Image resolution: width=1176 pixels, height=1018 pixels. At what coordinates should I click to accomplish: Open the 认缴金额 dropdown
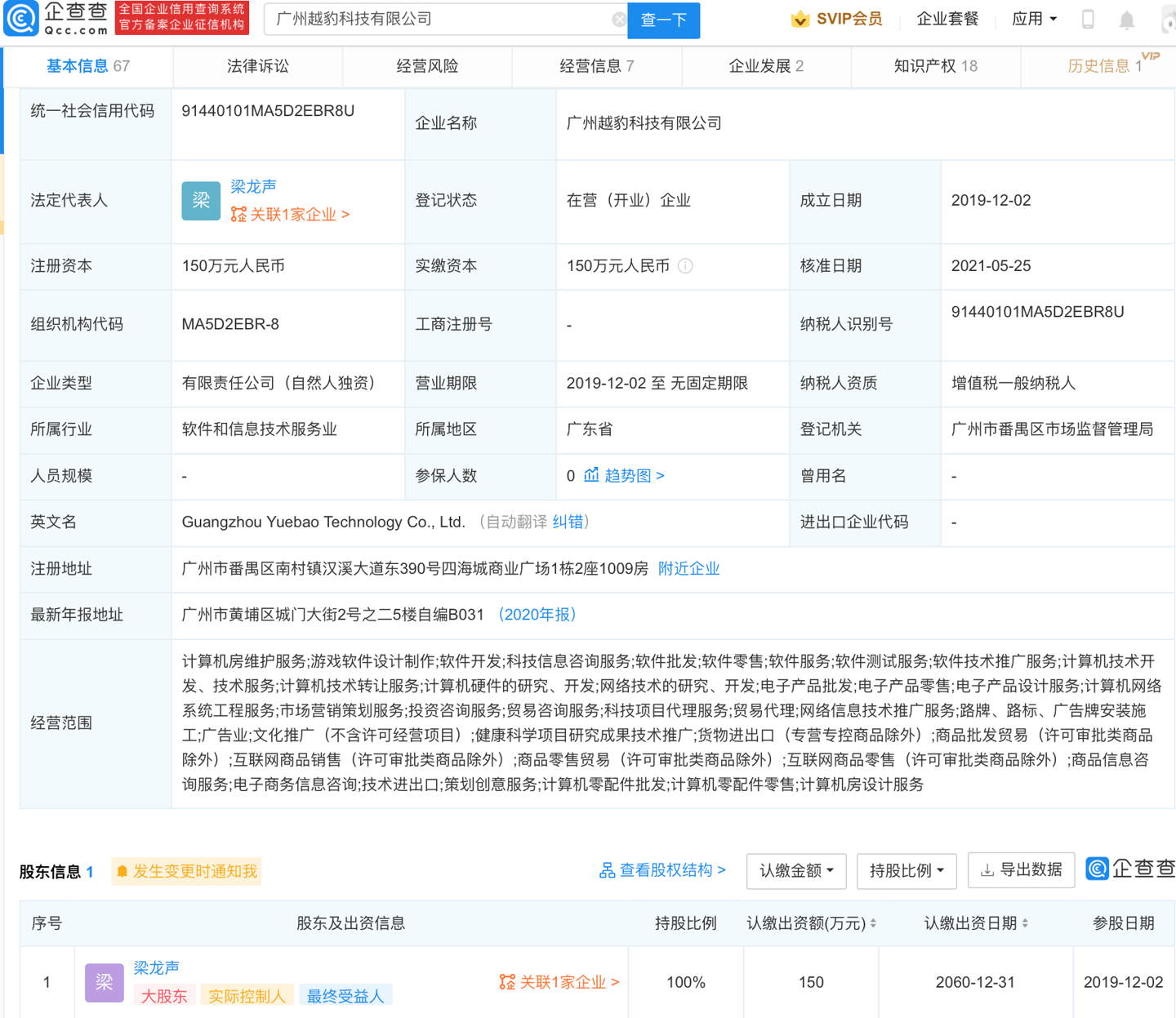(x=795, y=870)
